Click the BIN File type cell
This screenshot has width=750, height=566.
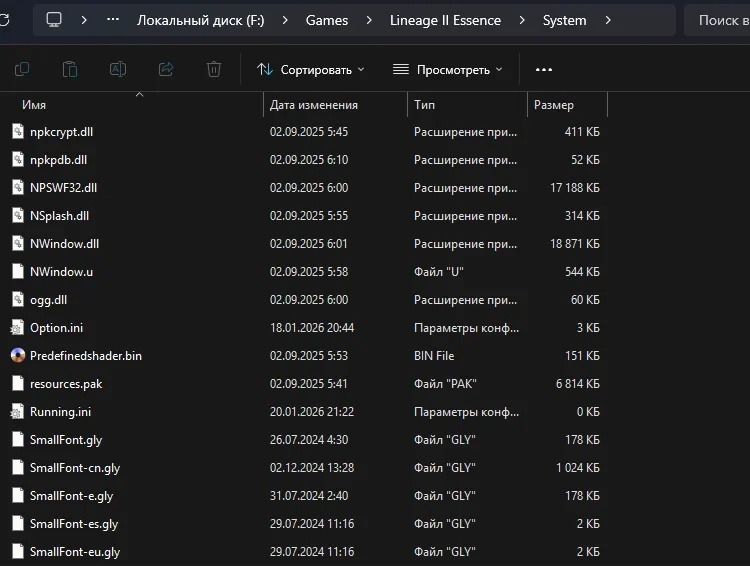(434, 355)
